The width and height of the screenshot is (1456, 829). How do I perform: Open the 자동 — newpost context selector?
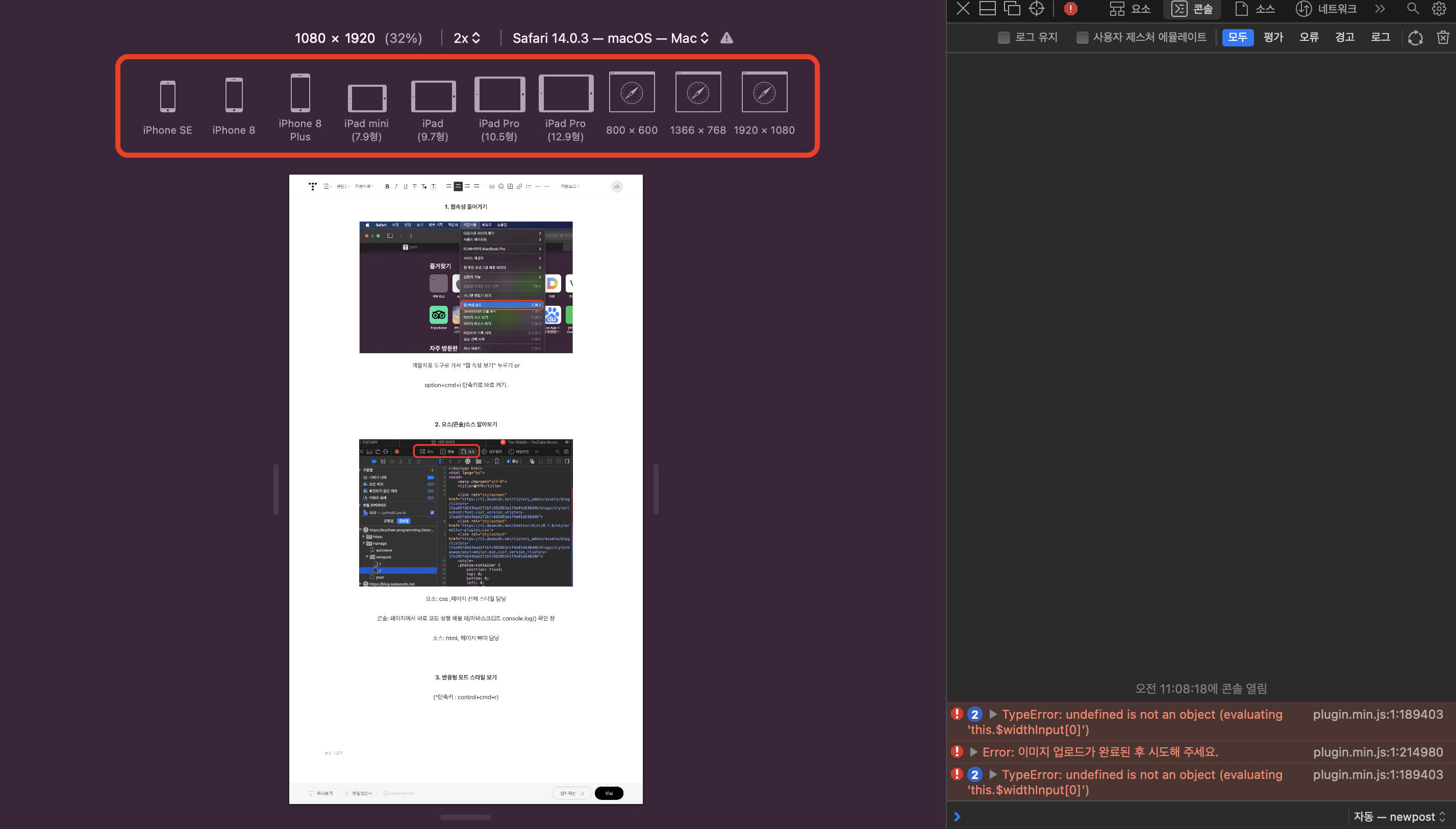[1398, 816]
